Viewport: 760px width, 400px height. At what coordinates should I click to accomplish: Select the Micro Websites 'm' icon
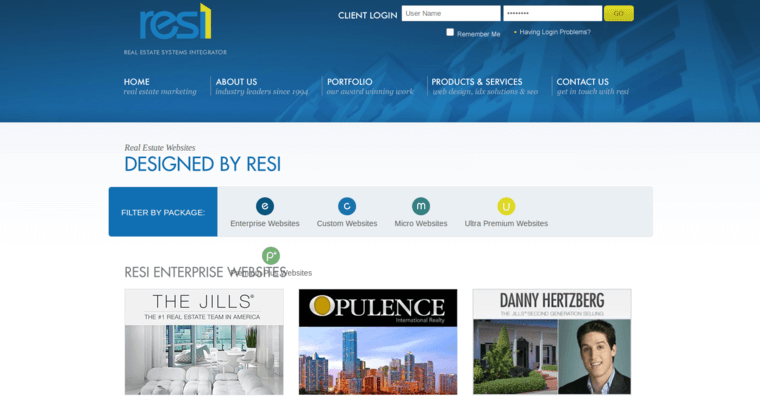[x=421, y=206]
